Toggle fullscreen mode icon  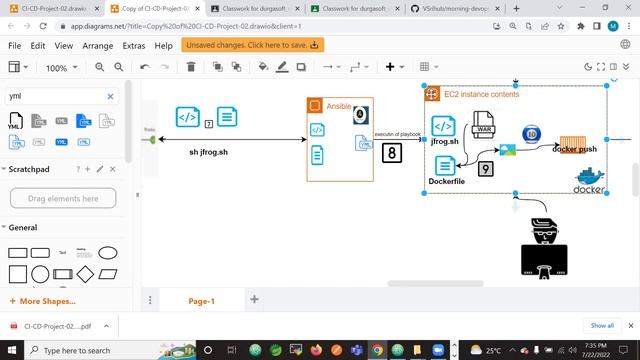[x=601, y=67]
